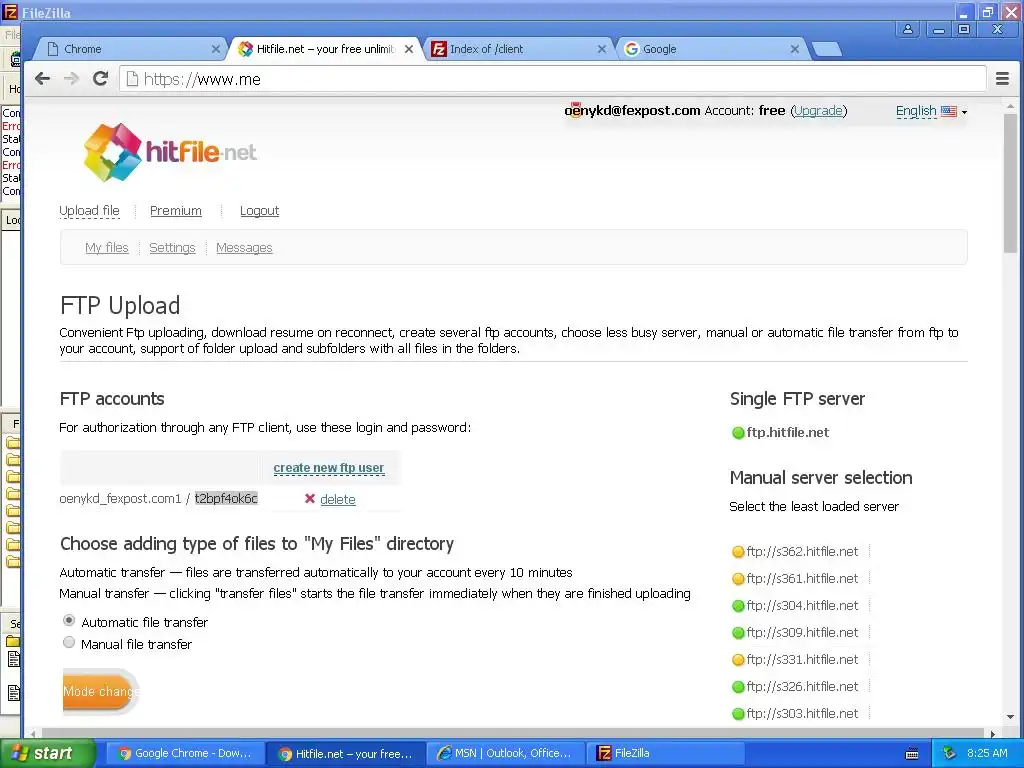Image resolution: width=1024 pixels, height=768 pixels.
Task: Click the yellow status dot of s362.hitfile.net
Action: point(738,552)
